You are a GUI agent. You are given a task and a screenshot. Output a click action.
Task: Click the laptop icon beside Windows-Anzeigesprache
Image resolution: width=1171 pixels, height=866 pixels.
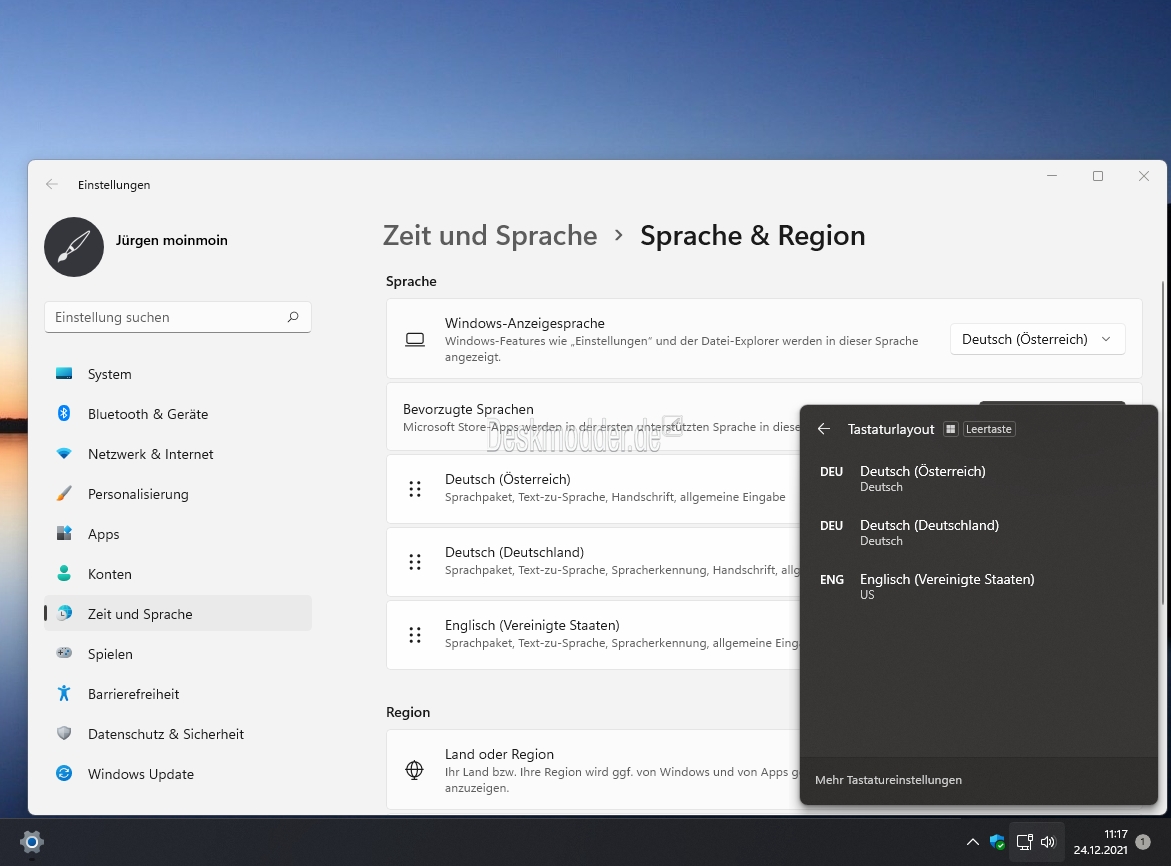(x=414, y=340)
